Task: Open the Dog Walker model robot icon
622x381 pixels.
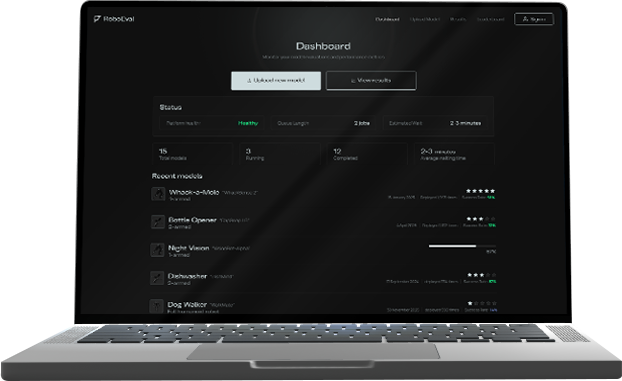Action: pyautogui.click(x=156, y=306)
